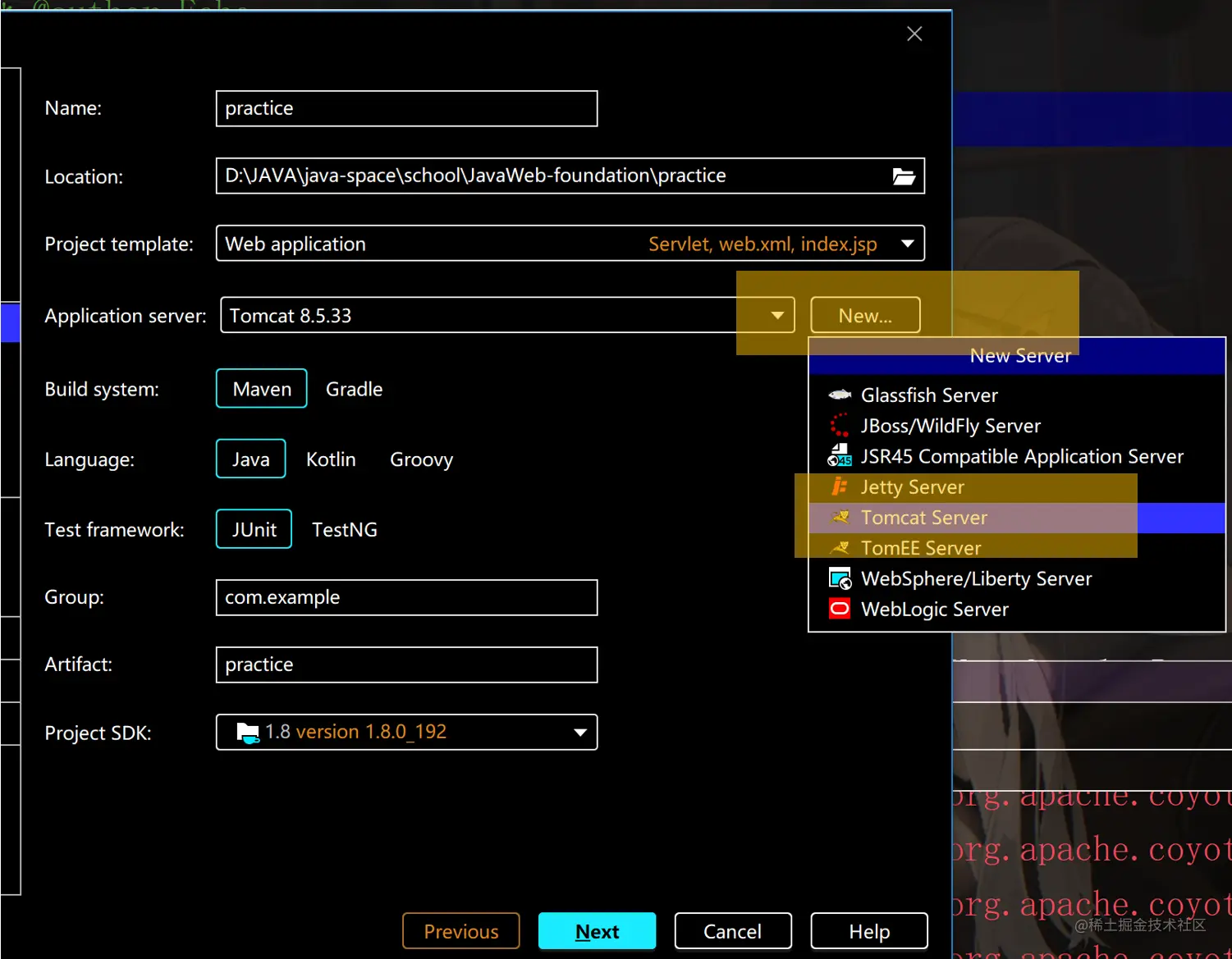
Task: Click the JSR45 Compatible Application Server icon
Action: 840,456
